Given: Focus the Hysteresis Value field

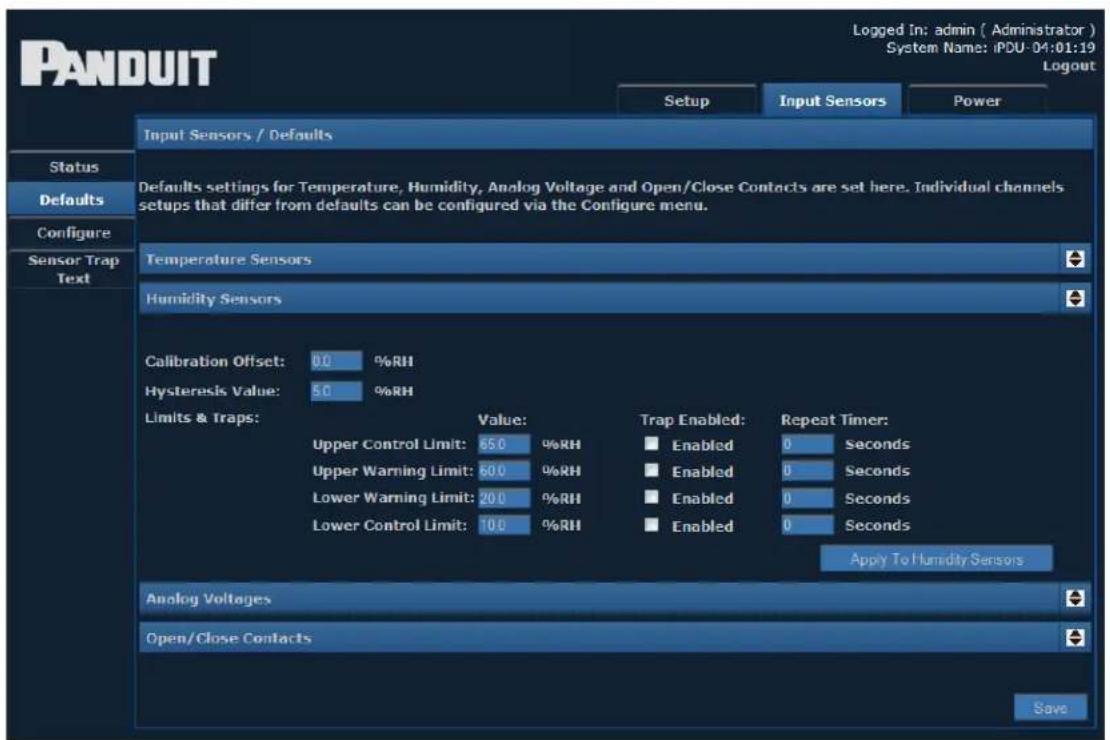Looking at the screenshot, I should pos(336,391).
